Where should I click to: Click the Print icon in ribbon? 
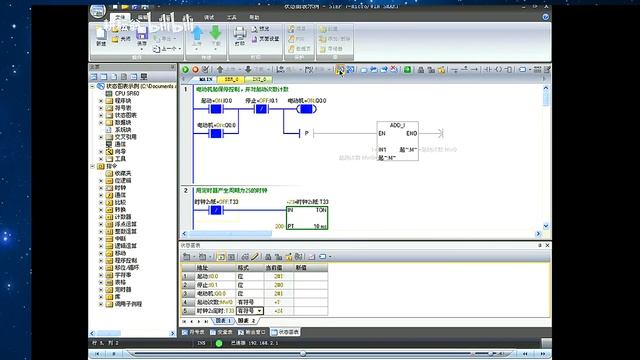click(x=240, y=33)
